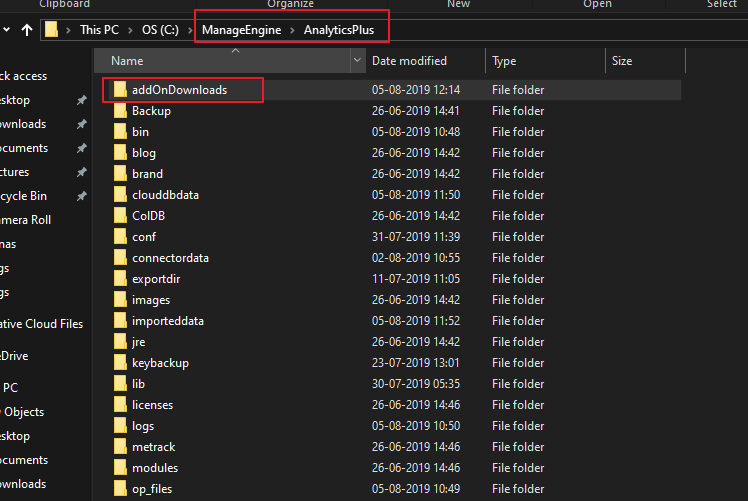Viewport: 748px width, 501px height.
Task: Select lib folder icon
Action: (120, 384)
